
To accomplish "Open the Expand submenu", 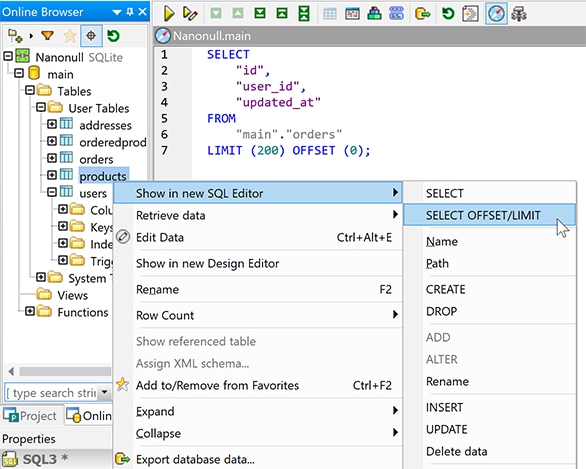I will tap(258, 411).
